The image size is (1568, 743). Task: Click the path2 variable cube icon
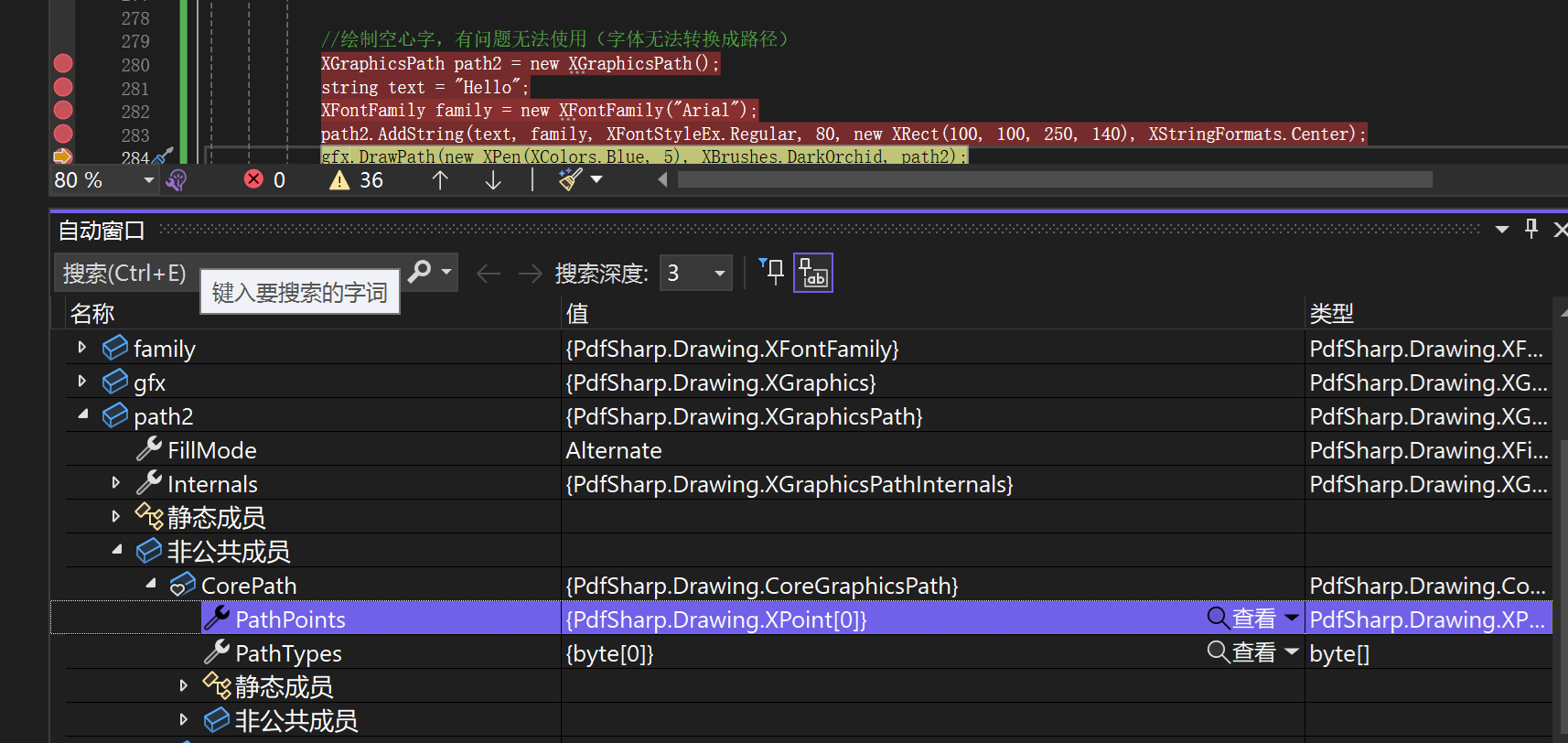(x=115, y=415)
